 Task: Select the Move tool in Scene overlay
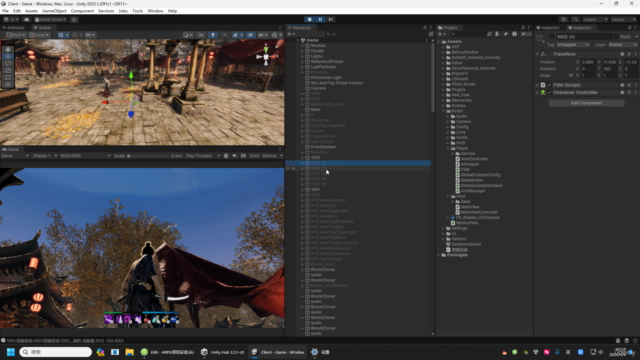(x=8, y=56)
